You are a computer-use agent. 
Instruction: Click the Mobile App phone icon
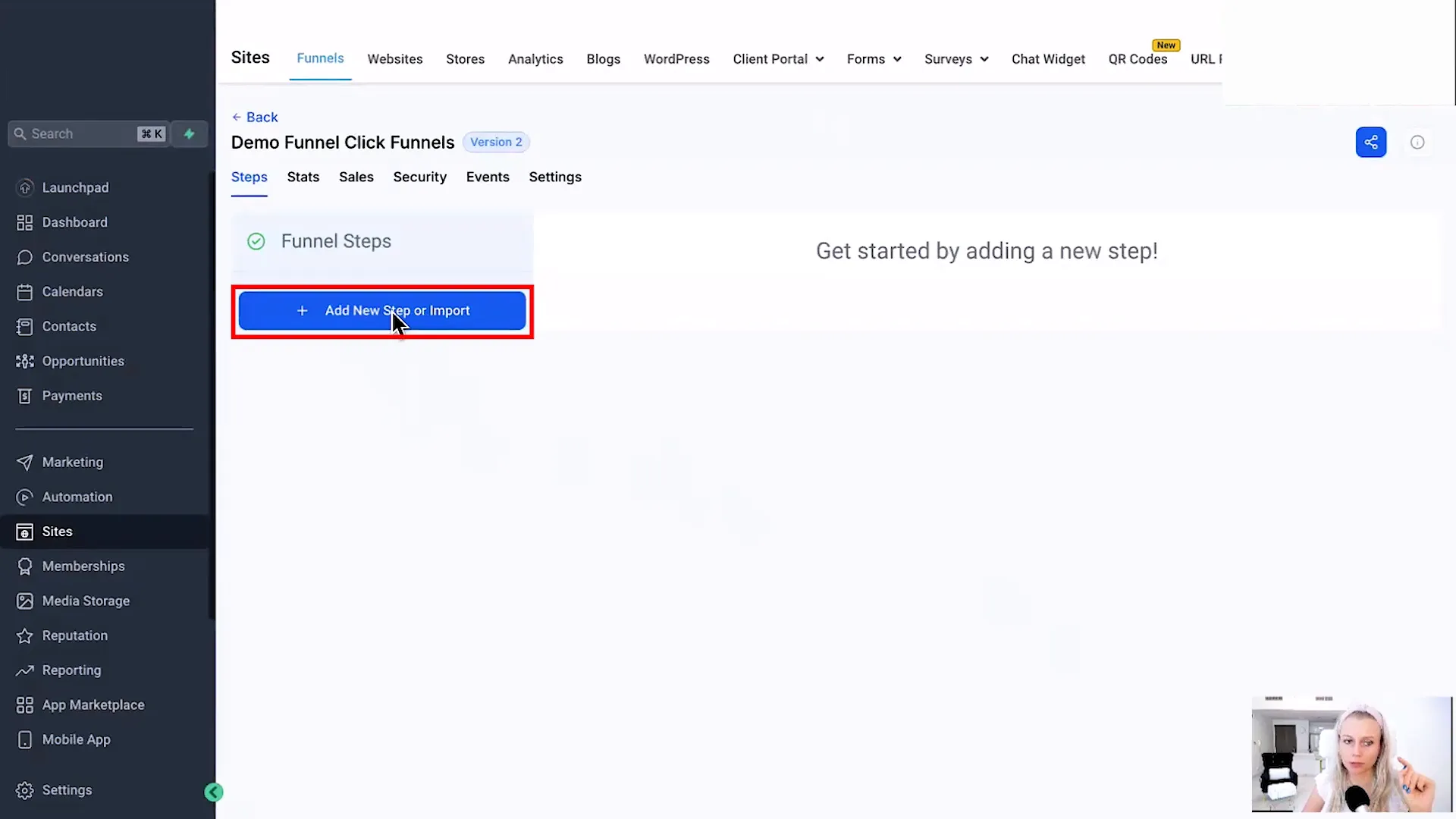coord(25,740)
